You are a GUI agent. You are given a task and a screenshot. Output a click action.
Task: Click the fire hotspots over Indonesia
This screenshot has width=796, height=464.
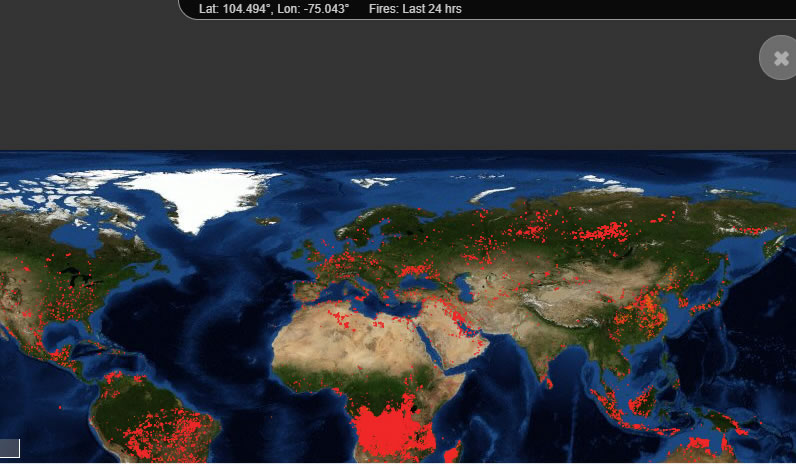click(x=640, y=405)
